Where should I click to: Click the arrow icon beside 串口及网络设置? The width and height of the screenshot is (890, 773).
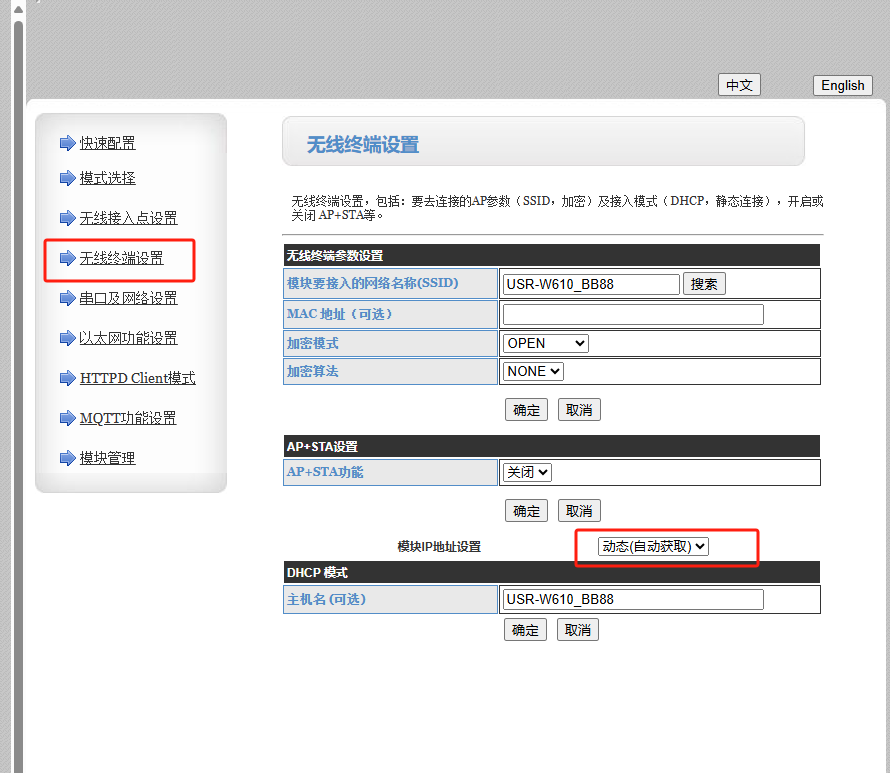(68, 298)
